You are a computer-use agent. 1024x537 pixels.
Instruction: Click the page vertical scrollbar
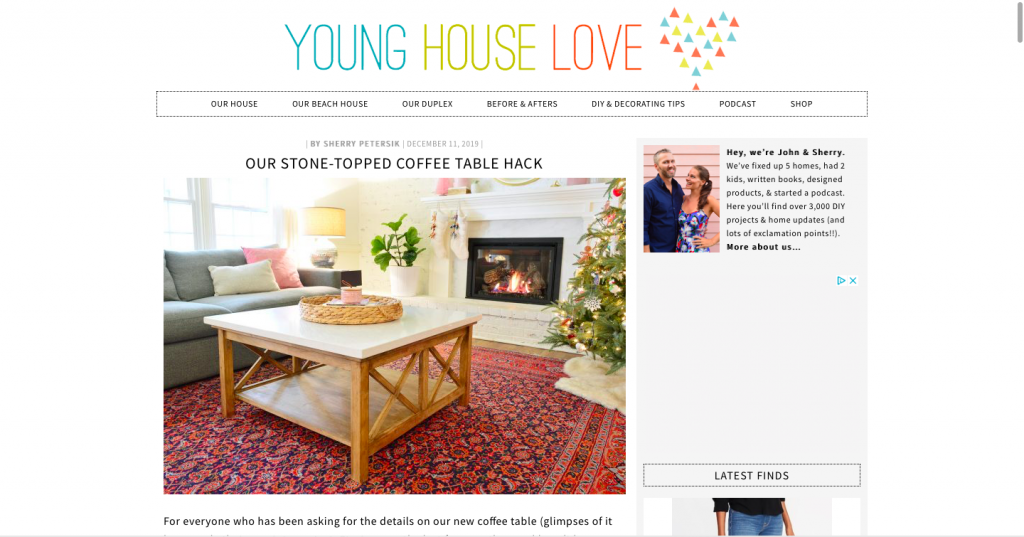(x=1019, y=22)
